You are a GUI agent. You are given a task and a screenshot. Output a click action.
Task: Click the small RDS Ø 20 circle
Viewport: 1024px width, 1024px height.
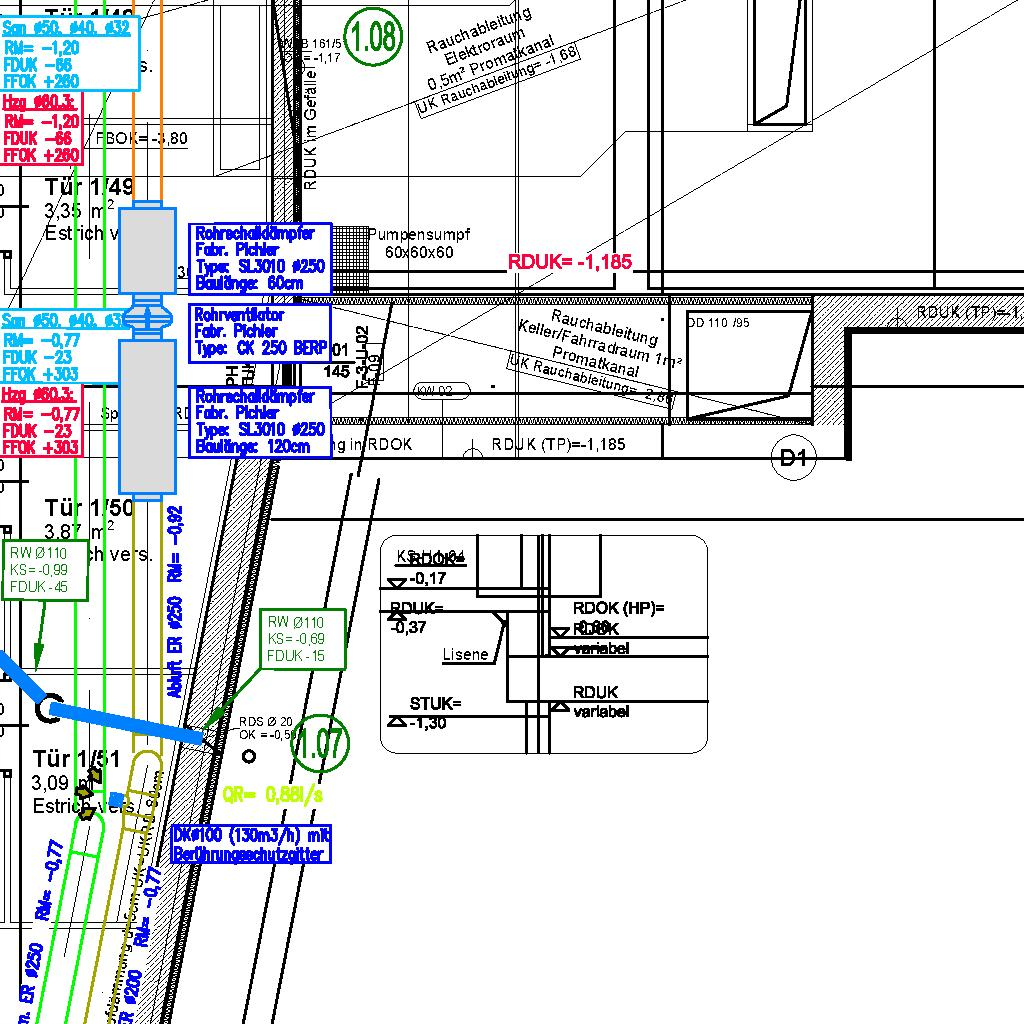coord(249,757)
